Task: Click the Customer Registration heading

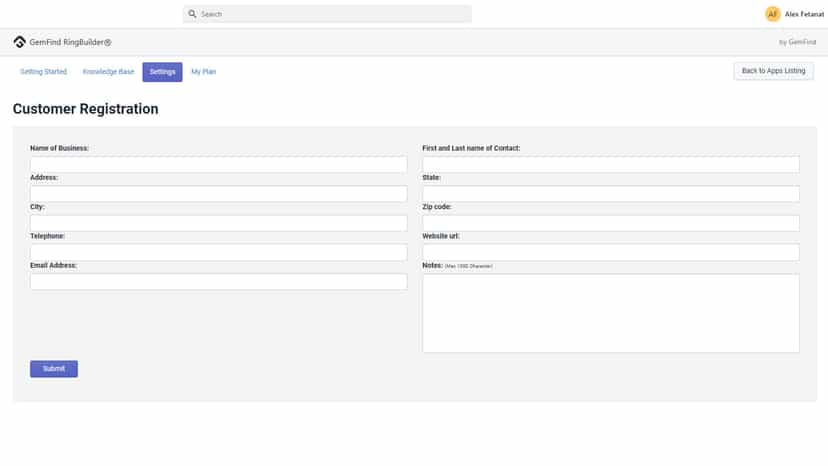Action: 86,109
